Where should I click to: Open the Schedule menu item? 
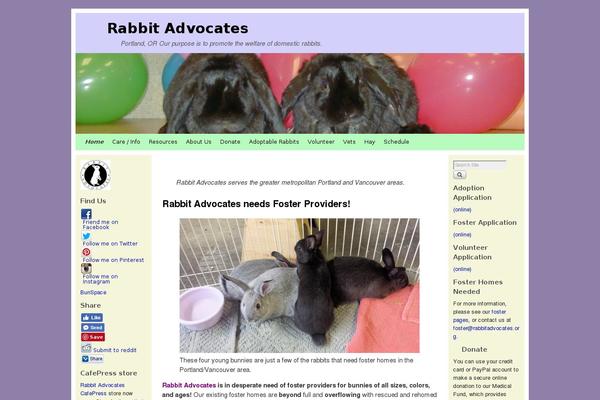pos(396,142)
